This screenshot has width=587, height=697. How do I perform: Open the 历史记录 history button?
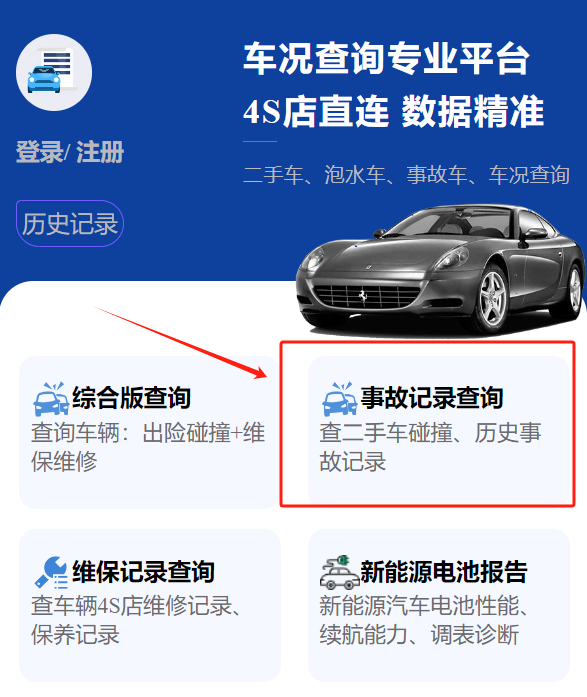point(70,223)
